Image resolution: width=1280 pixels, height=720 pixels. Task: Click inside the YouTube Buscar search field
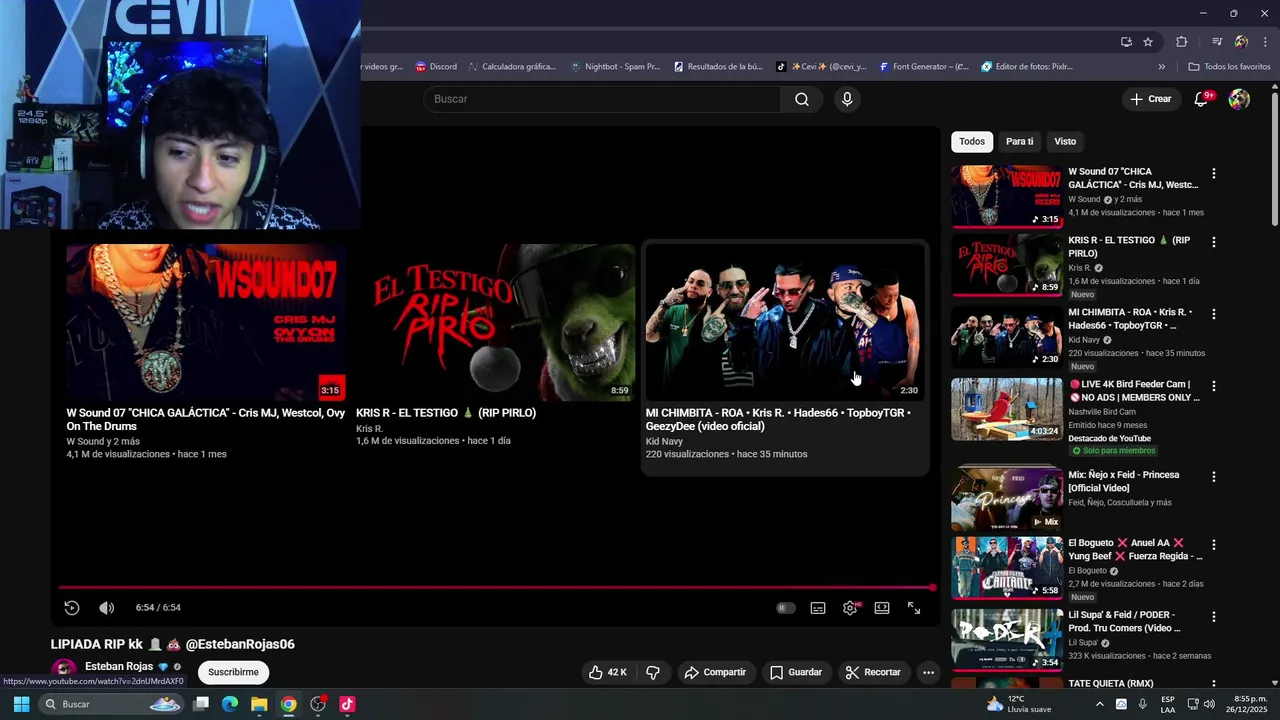coord(602,99)
